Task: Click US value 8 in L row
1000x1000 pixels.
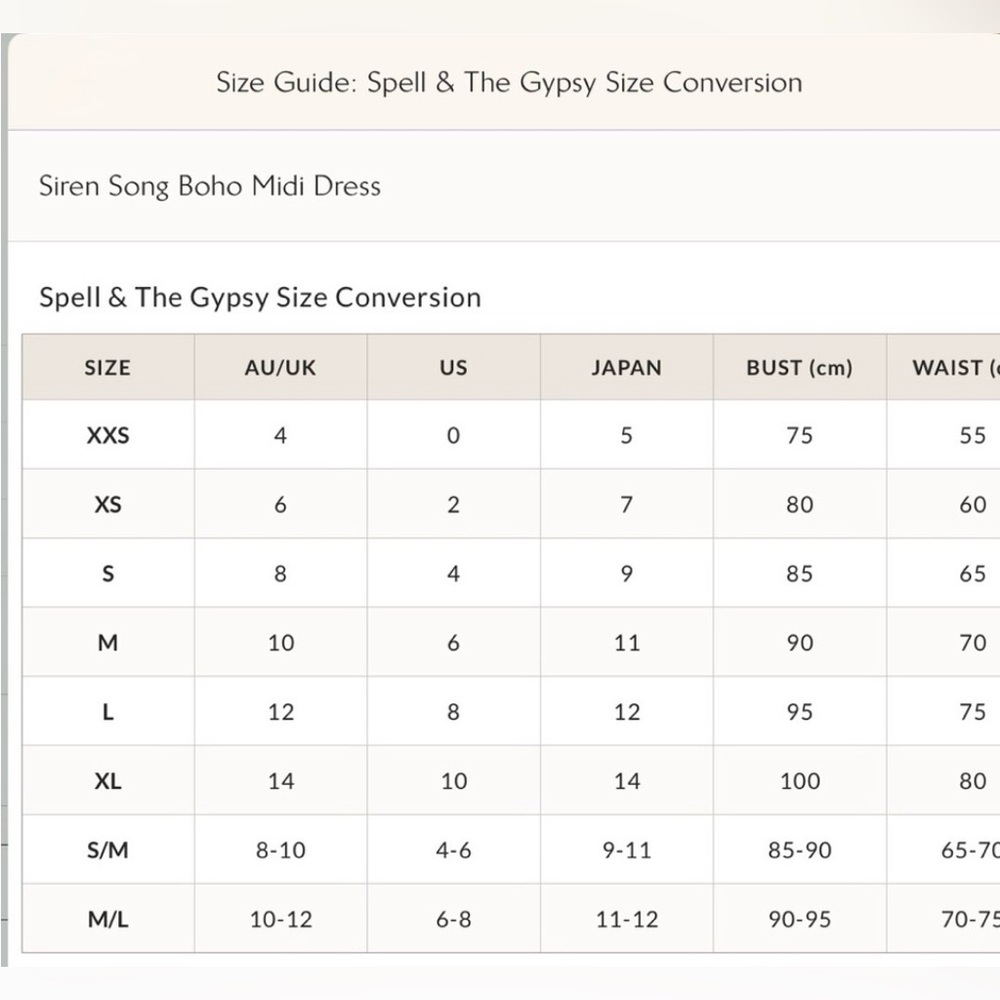Action: (x=453, y=712)
